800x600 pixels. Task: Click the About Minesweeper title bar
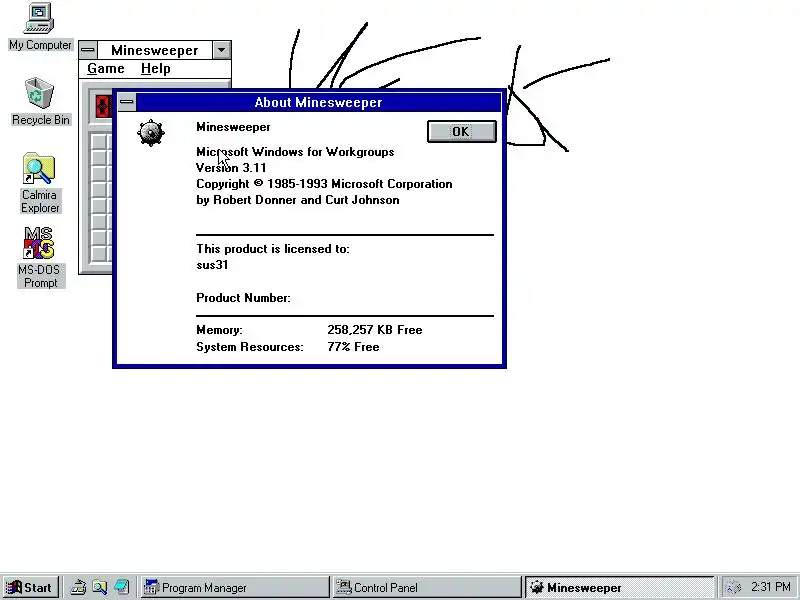tap(318, 102)
